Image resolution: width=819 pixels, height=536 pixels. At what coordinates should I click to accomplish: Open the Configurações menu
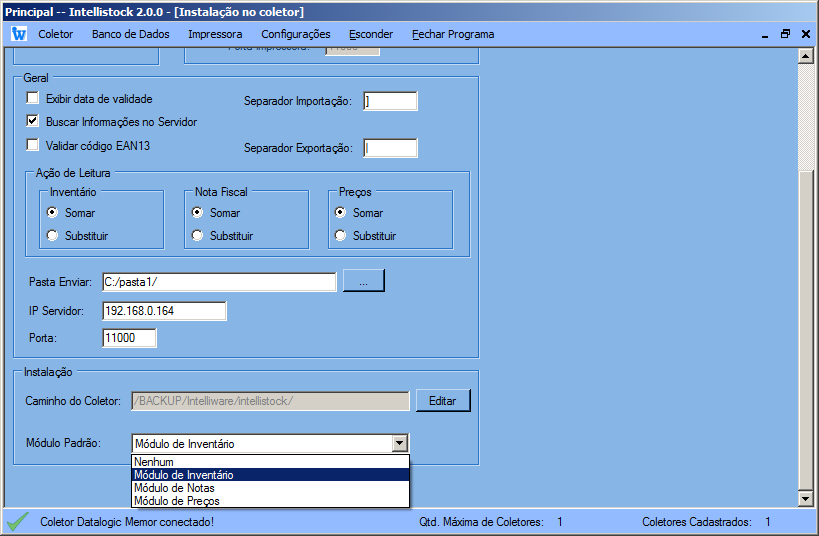[x=296, y=34]
